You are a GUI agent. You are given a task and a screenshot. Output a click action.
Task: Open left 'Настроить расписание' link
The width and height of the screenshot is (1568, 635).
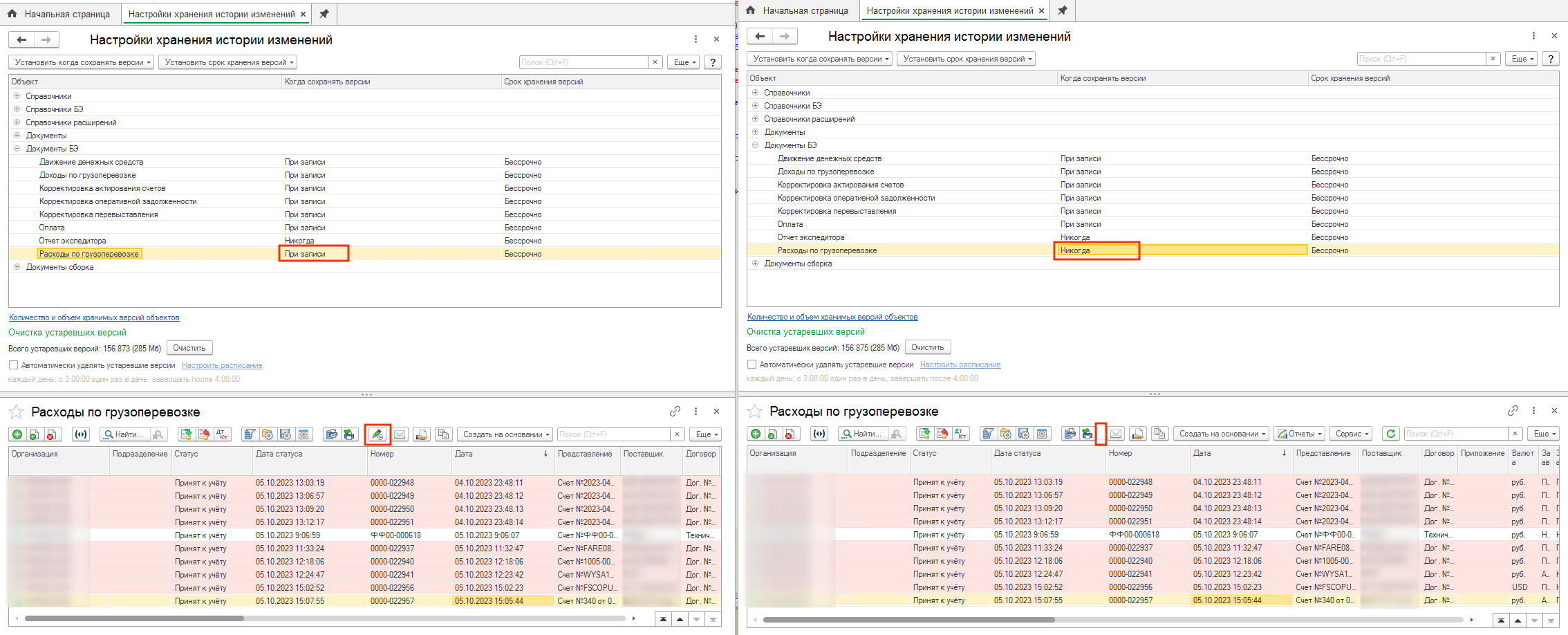[222, 365]
